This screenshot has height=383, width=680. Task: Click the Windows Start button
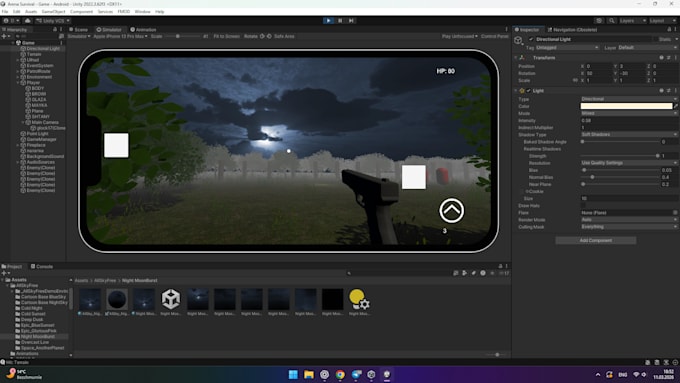click(x=293, y=374)
